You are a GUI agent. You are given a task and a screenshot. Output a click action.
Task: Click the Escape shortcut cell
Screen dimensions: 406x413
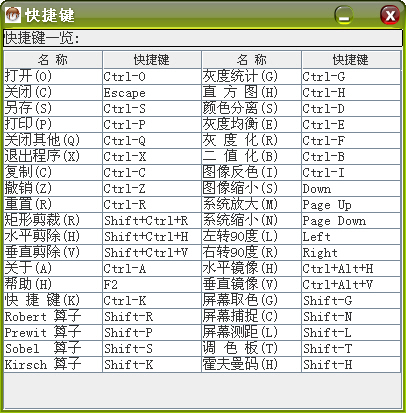152,93
